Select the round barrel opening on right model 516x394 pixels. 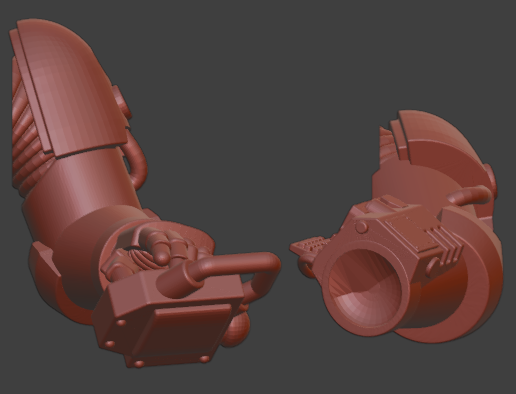366,289
